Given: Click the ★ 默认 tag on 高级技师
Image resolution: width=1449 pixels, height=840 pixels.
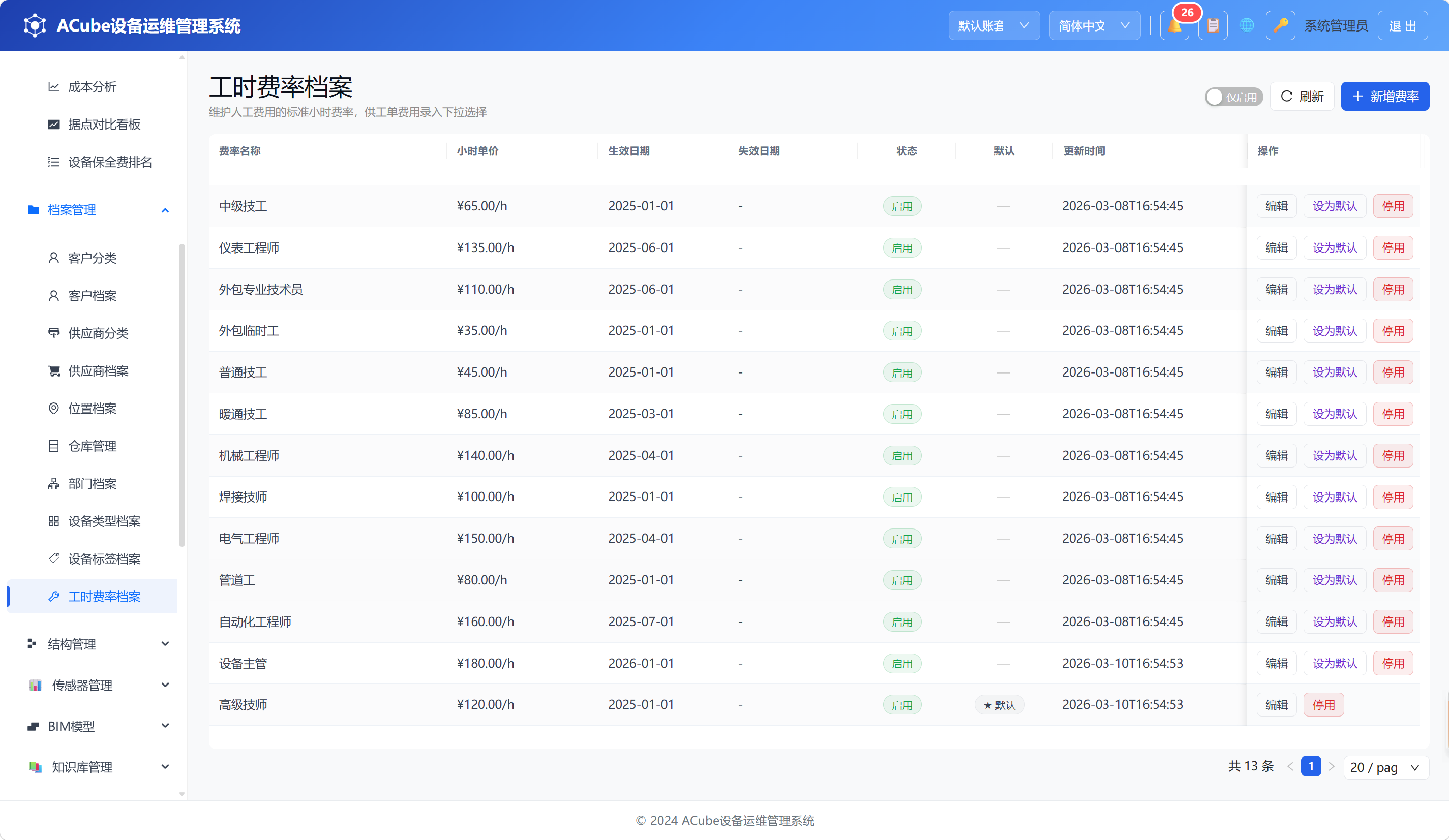Looking at the screenshot, I should coord(1000,705).
